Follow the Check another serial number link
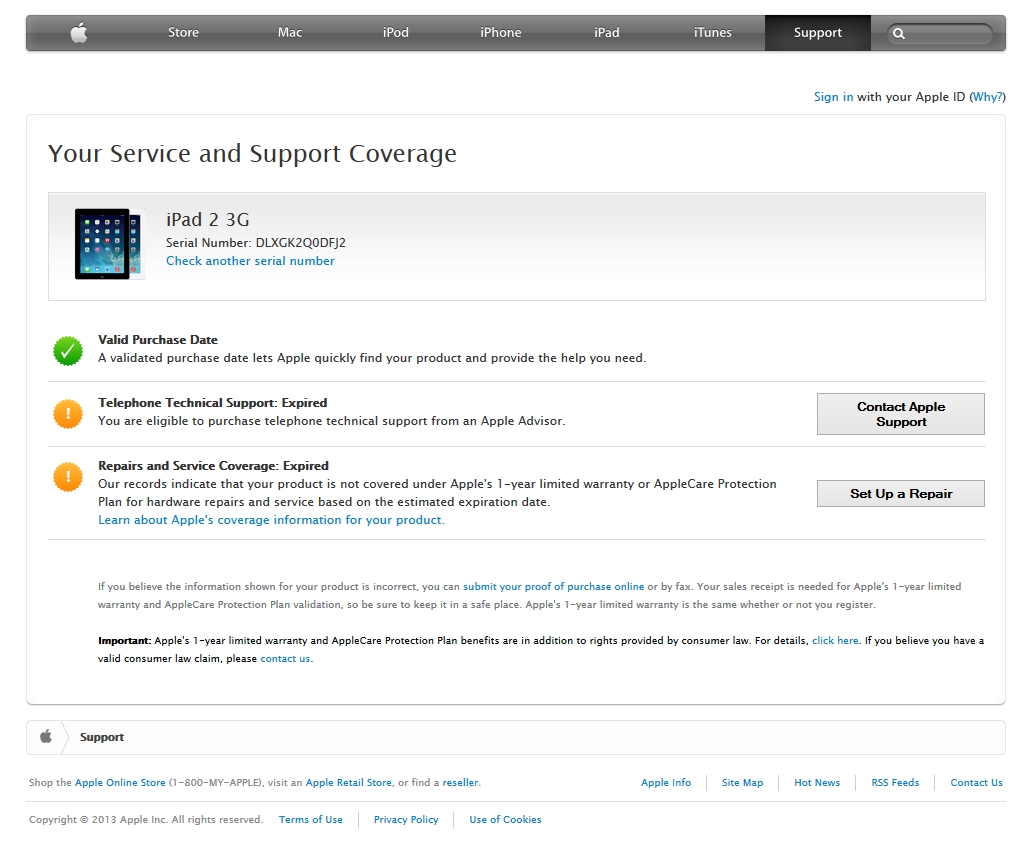The image size is (1013, 853). click(250, 261)
